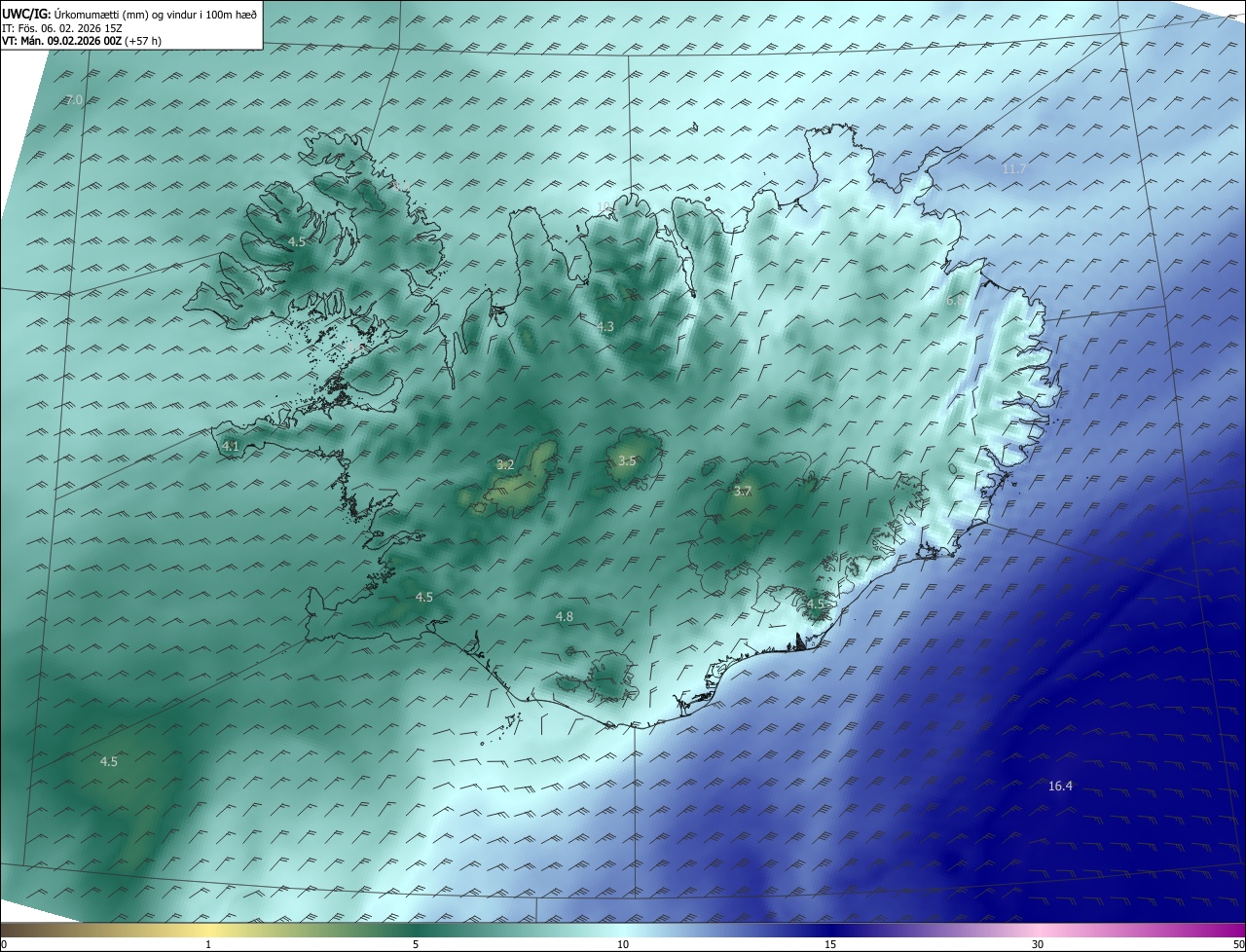The width and height of the screenshot is (1246, 952).
Task: Click the colorbar tick label 50
Action: coord(1238,944)
